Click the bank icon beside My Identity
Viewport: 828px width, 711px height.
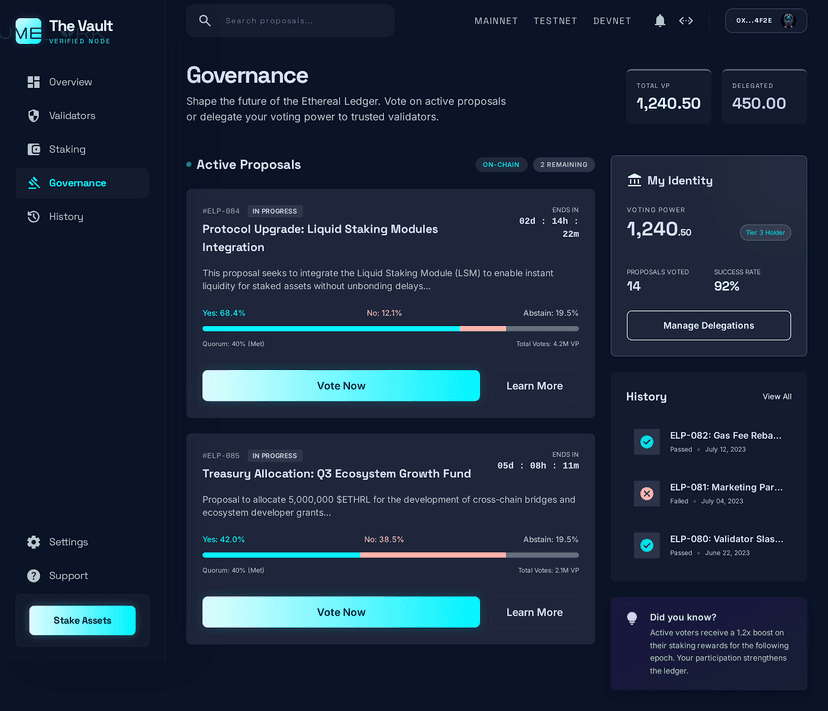coord(634,181)
